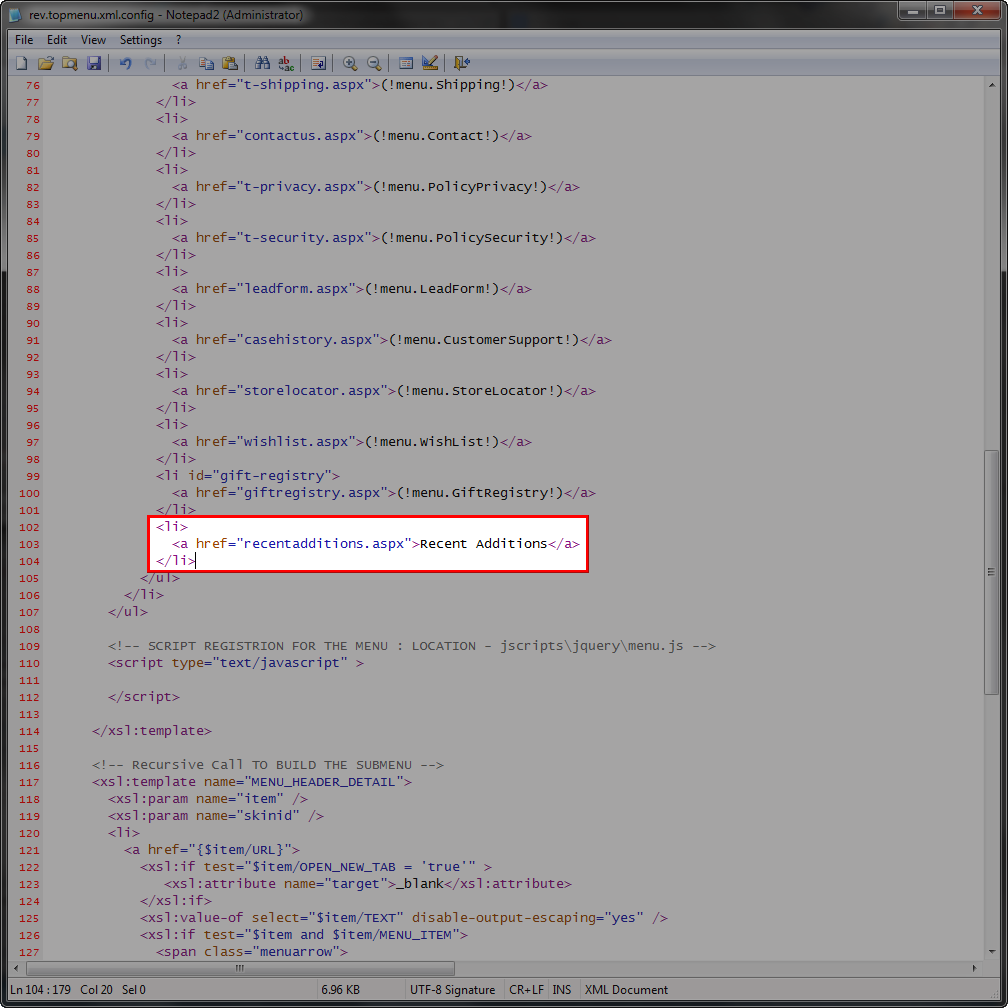
Task: Zoom out of the editor text
Action: (374, 63)
